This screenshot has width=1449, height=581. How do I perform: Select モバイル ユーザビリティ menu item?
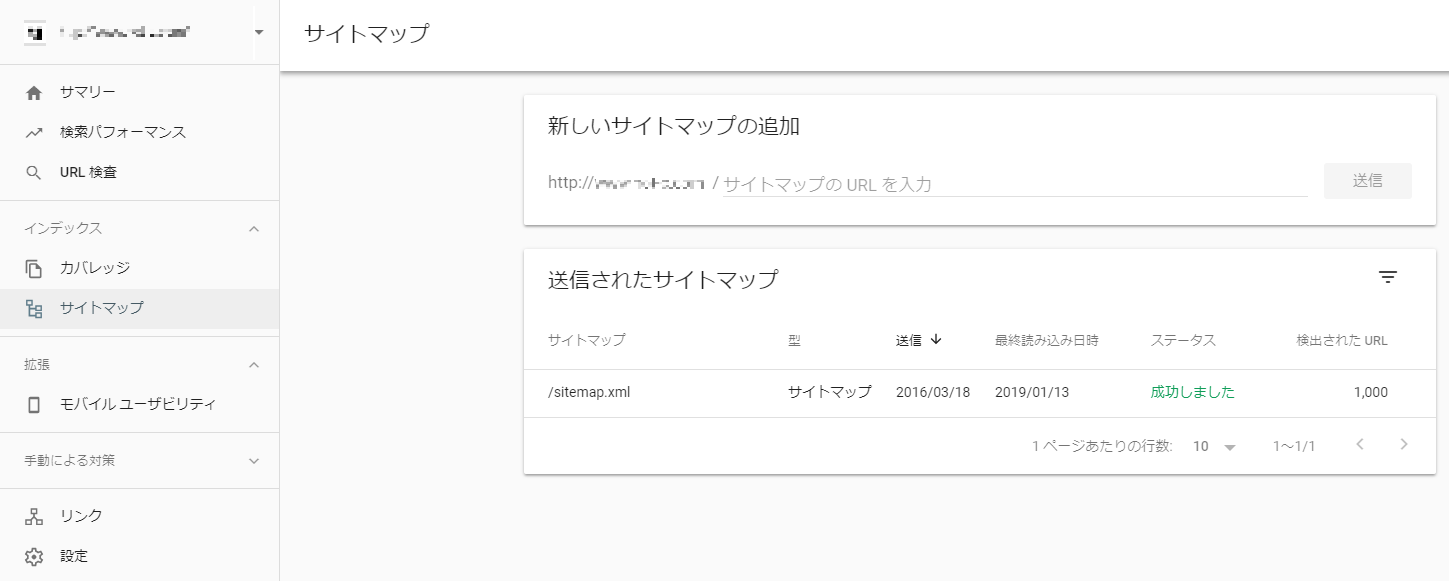coord(138,405)
